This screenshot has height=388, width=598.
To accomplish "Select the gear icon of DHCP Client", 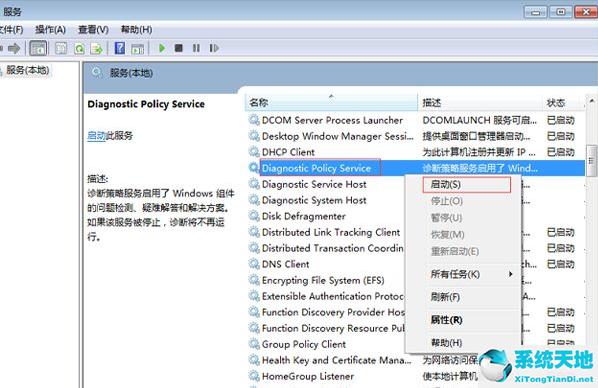I will (254, 152).
